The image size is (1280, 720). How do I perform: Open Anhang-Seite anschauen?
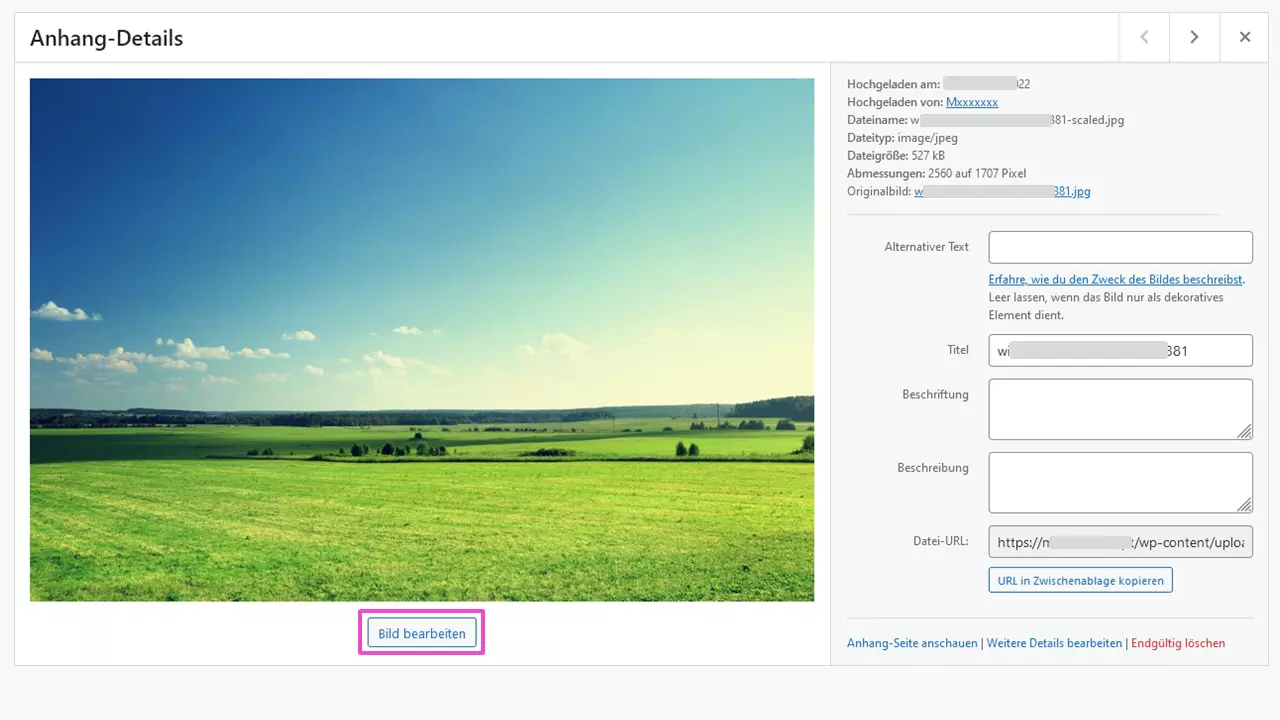coord(912,643)
